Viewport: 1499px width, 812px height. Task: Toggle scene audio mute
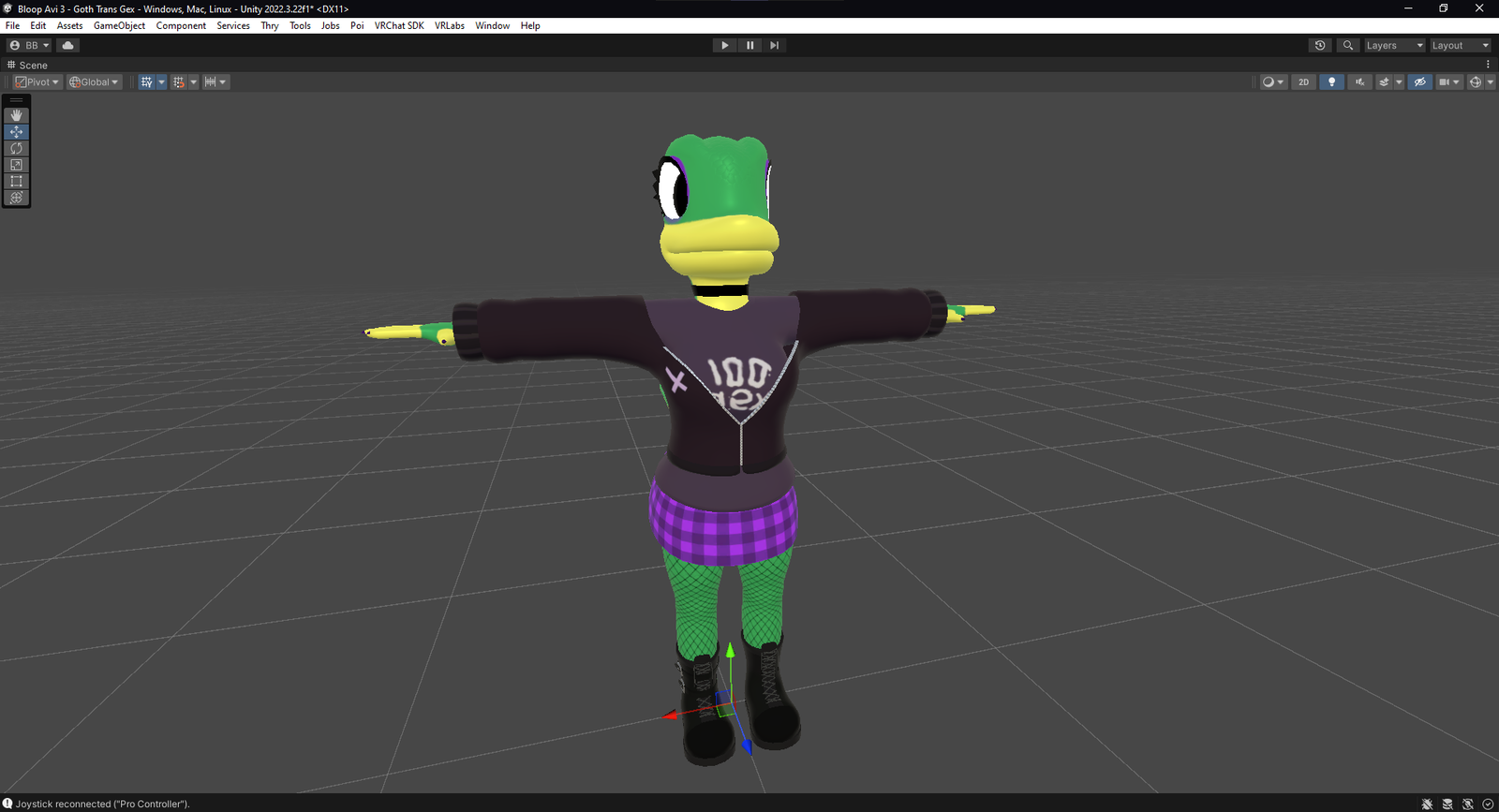point(1359,82)
